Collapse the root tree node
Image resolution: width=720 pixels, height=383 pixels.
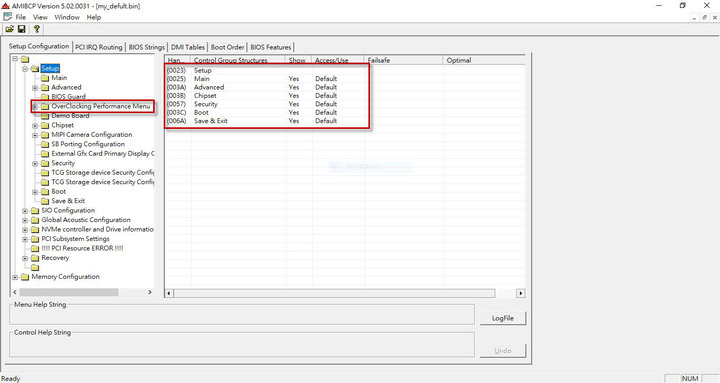coord(15,59)
